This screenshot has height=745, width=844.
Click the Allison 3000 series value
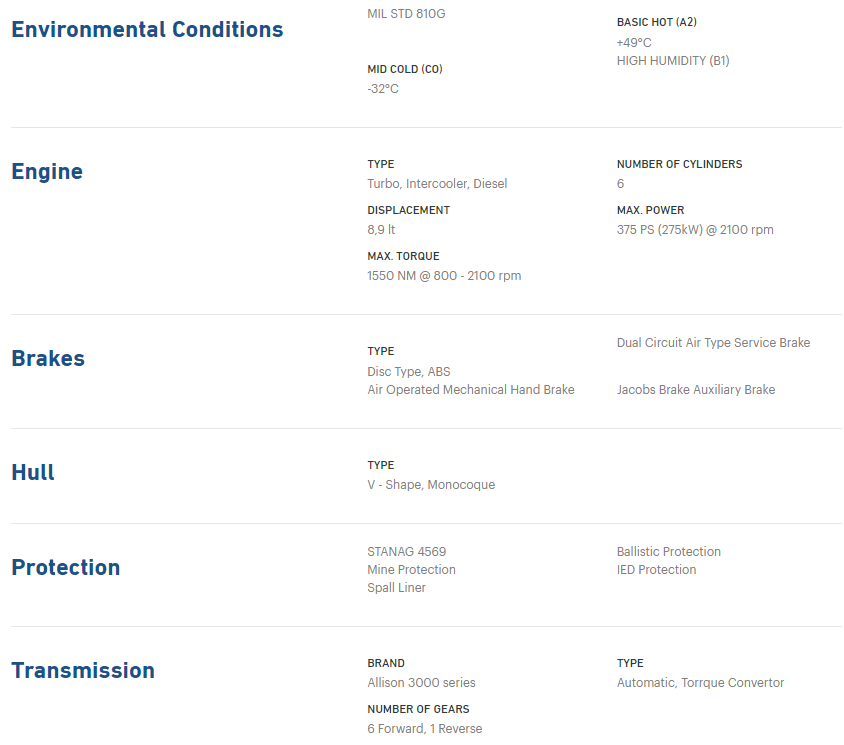tap(421, 683)
